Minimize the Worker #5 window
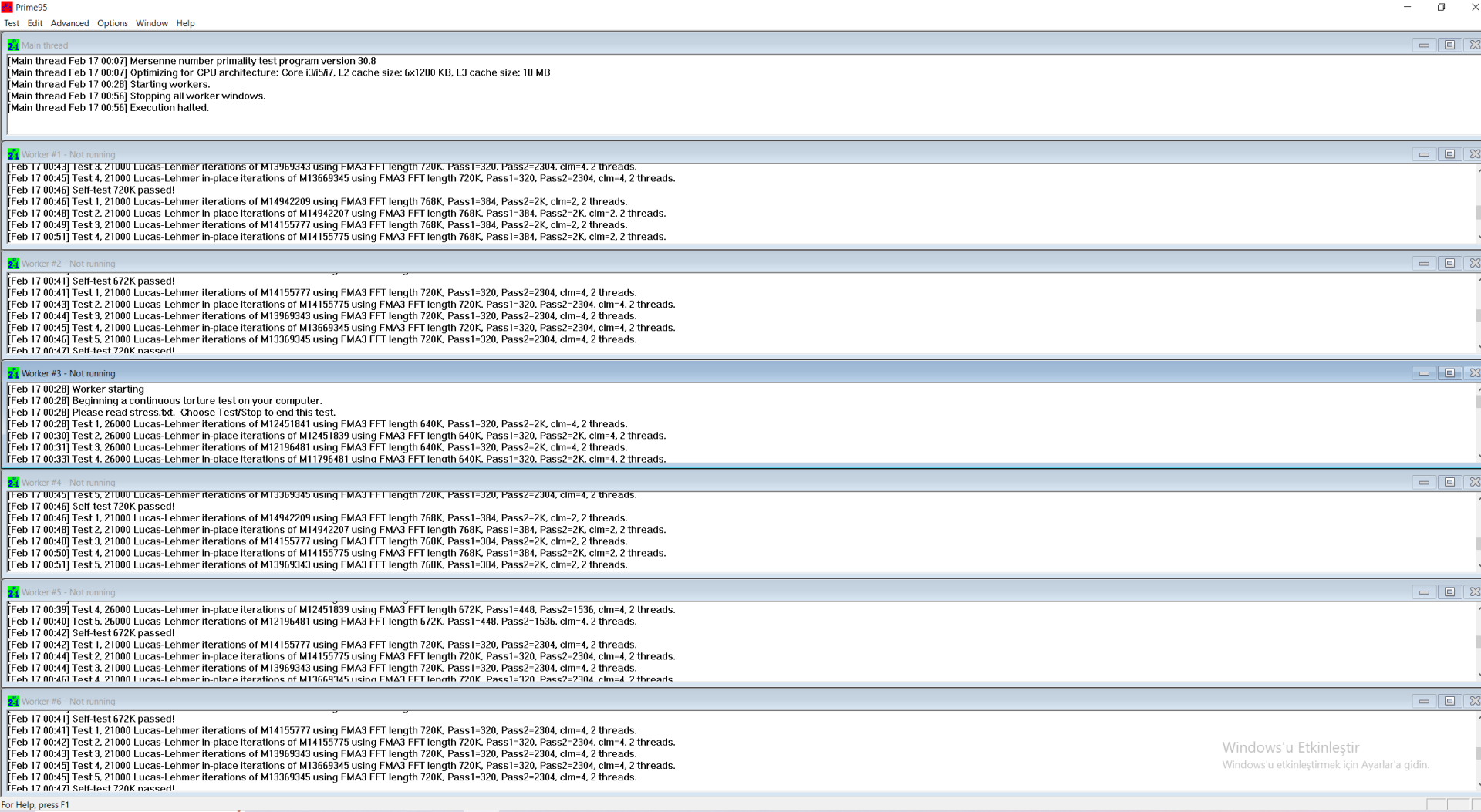 [1424, 592]
